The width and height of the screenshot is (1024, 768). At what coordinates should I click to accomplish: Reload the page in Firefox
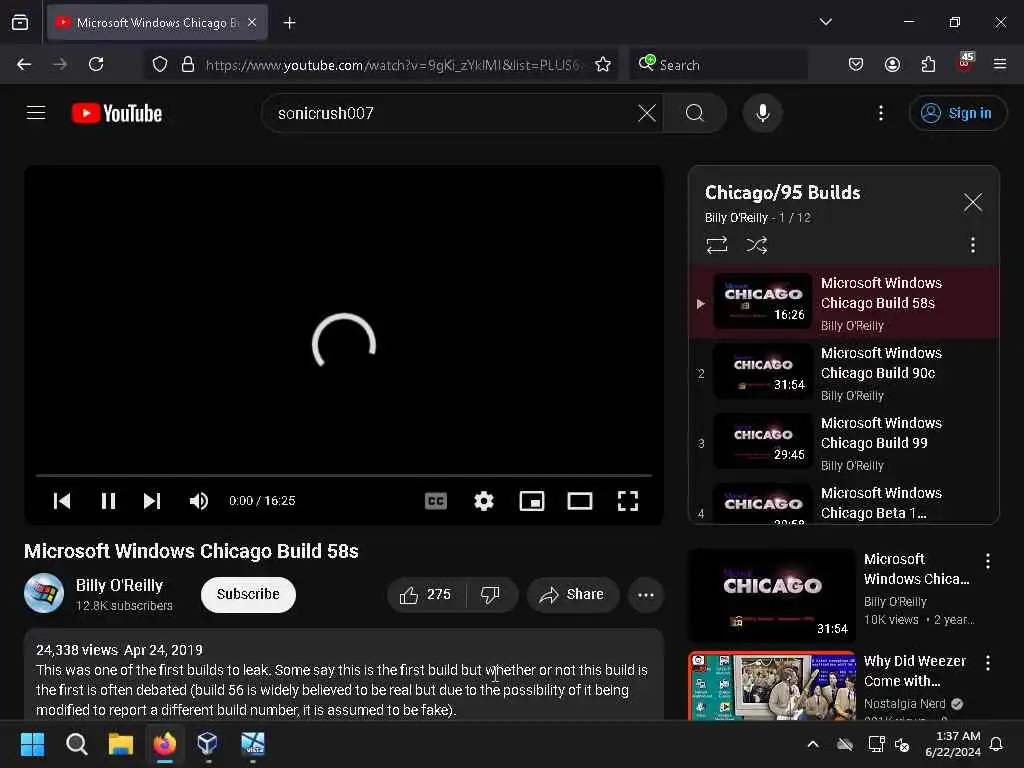(x=96, y=64)
